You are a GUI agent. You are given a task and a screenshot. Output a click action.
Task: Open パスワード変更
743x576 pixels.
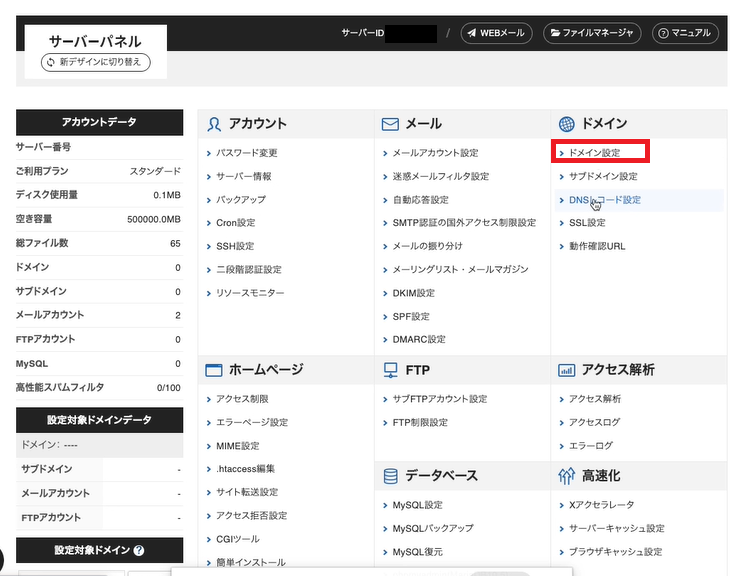246,153
